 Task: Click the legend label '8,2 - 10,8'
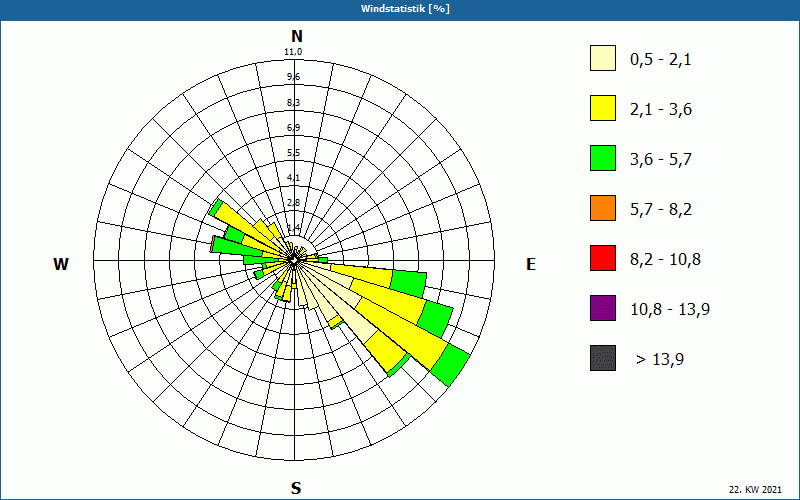click(x=665, y=260)
